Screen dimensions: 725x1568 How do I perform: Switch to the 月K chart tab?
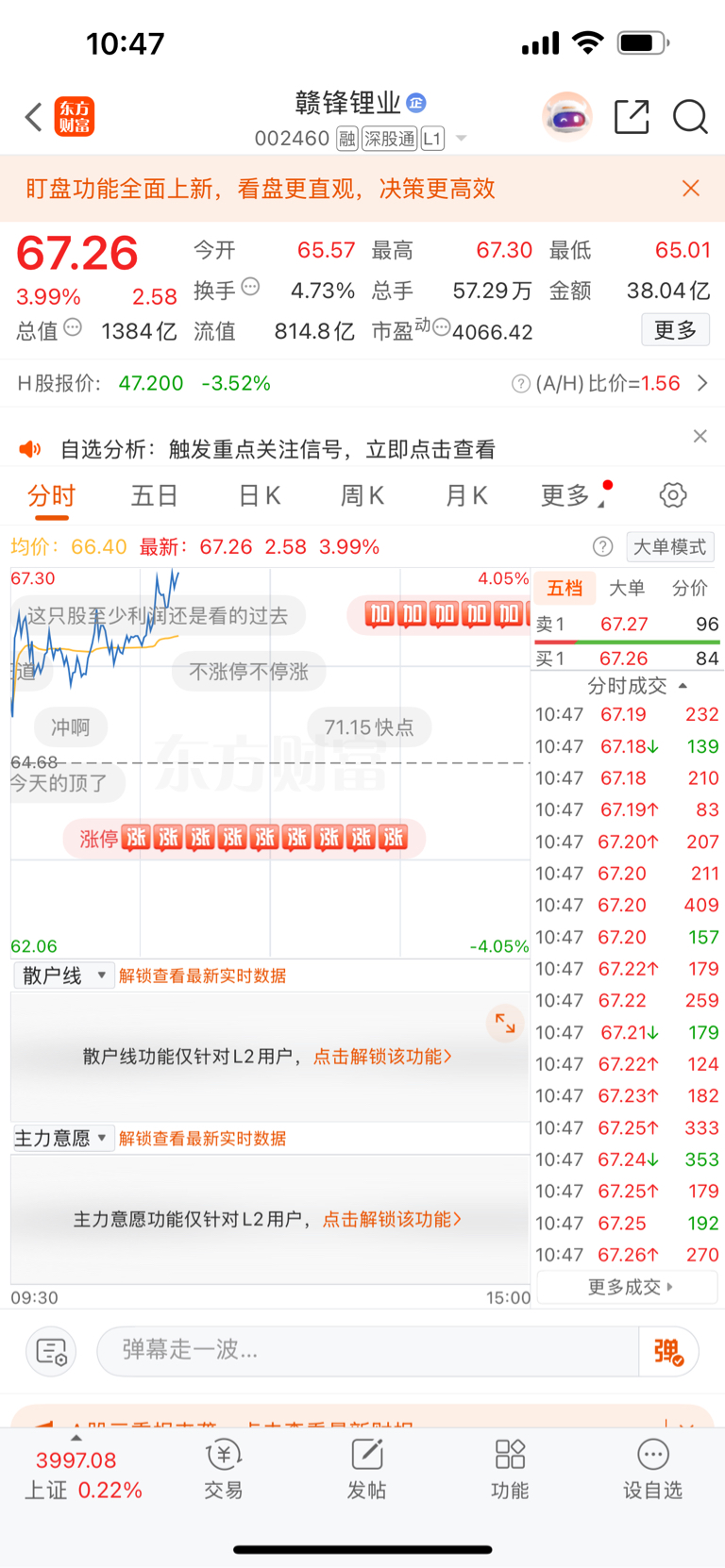pyautogui.click(x=466, y=495)
